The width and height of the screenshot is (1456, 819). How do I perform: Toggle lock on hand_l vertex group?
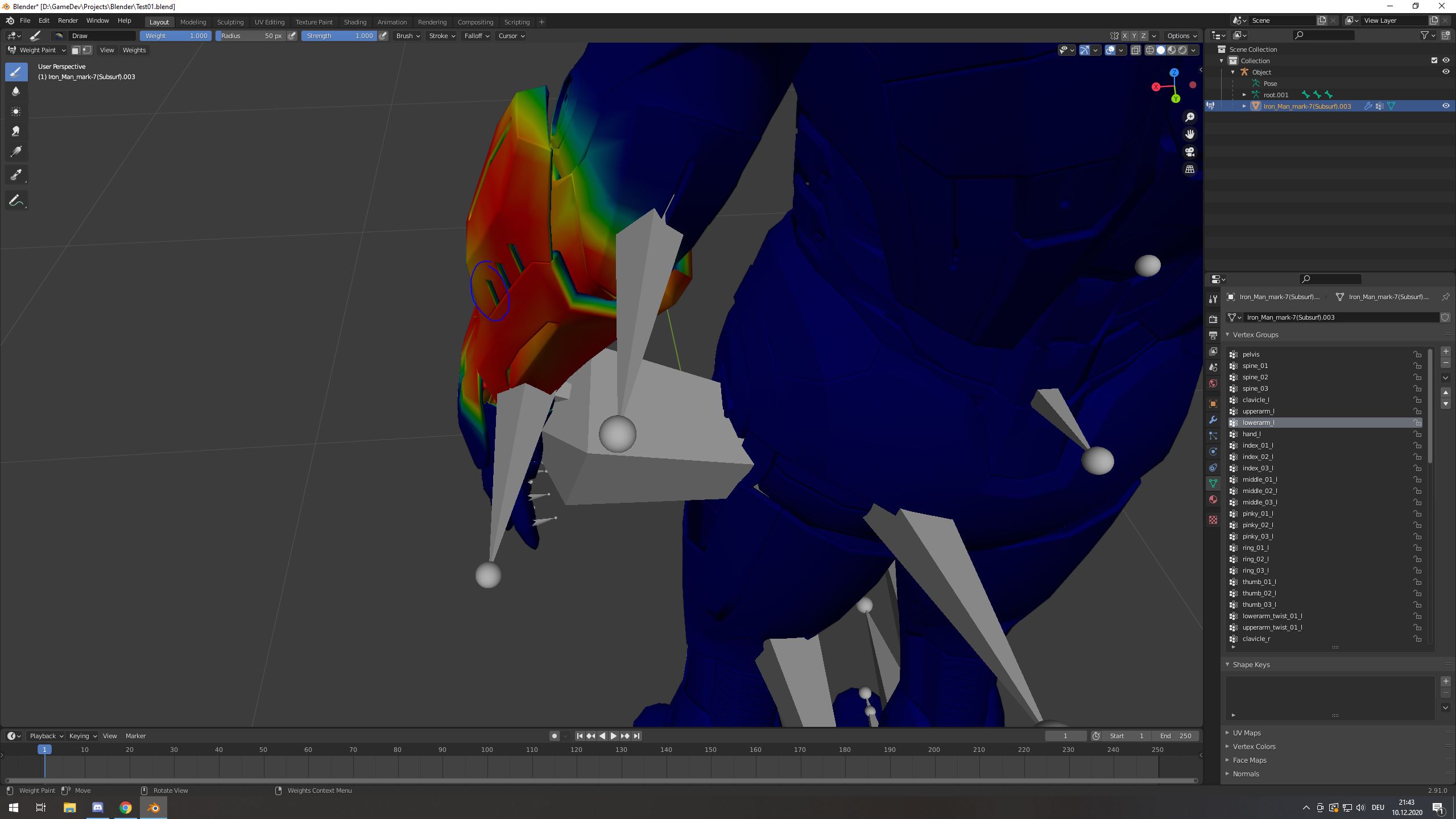click(1417, 434)
